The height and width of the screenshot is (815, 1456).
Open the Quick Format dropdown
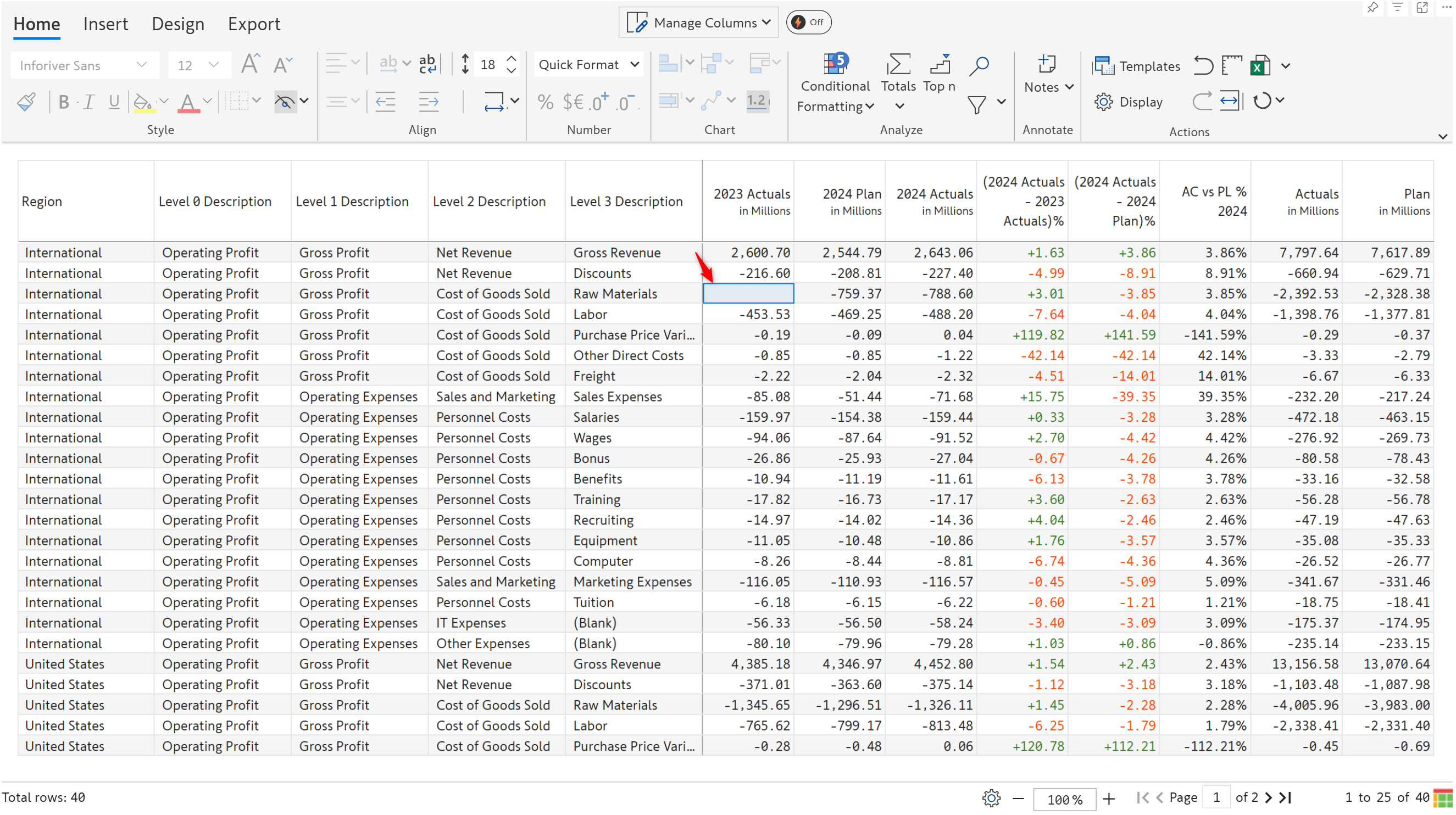tap(588, 65)
